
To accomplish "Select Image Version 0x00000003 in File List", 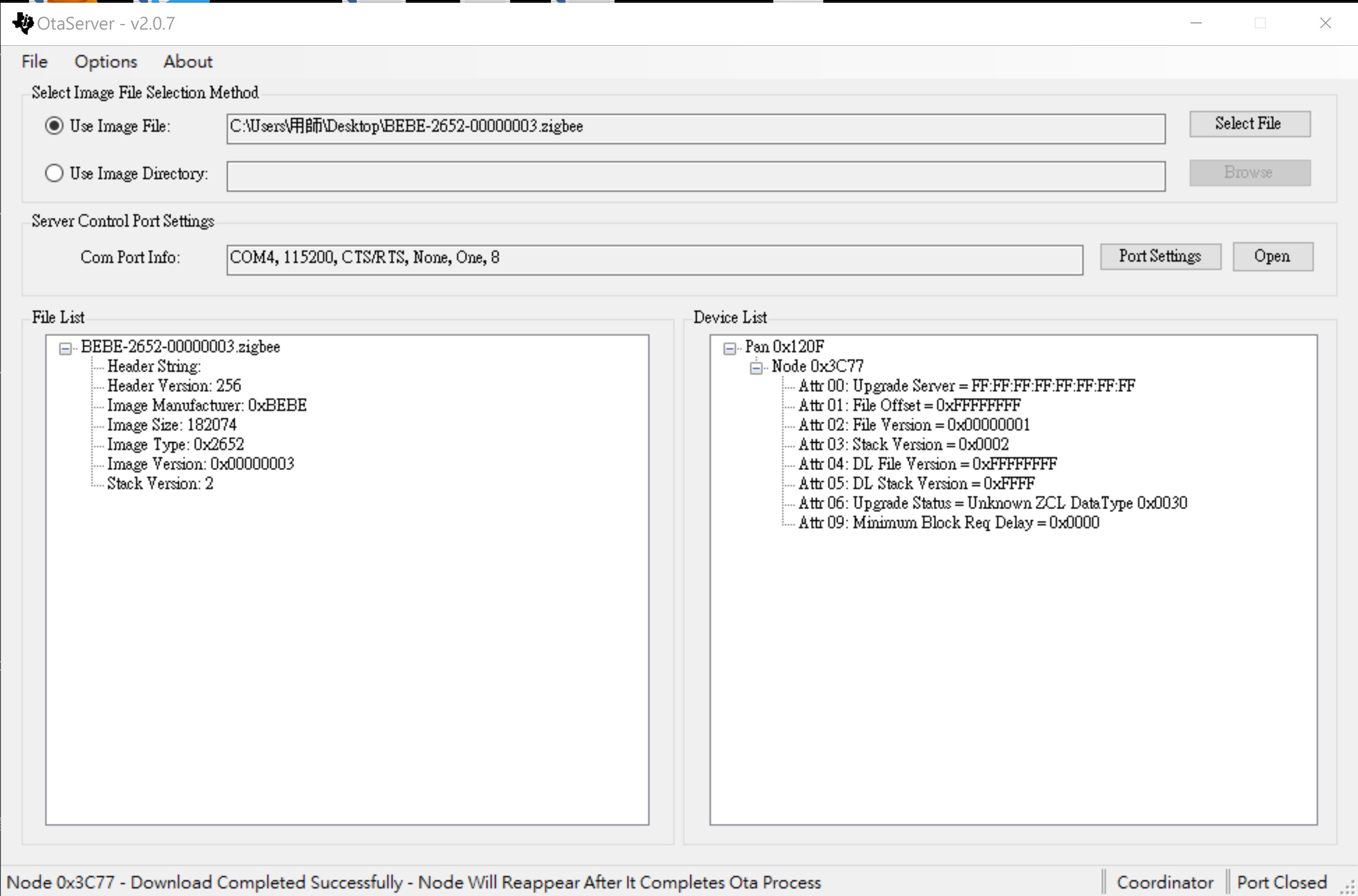I will click(x=200, y=464).
